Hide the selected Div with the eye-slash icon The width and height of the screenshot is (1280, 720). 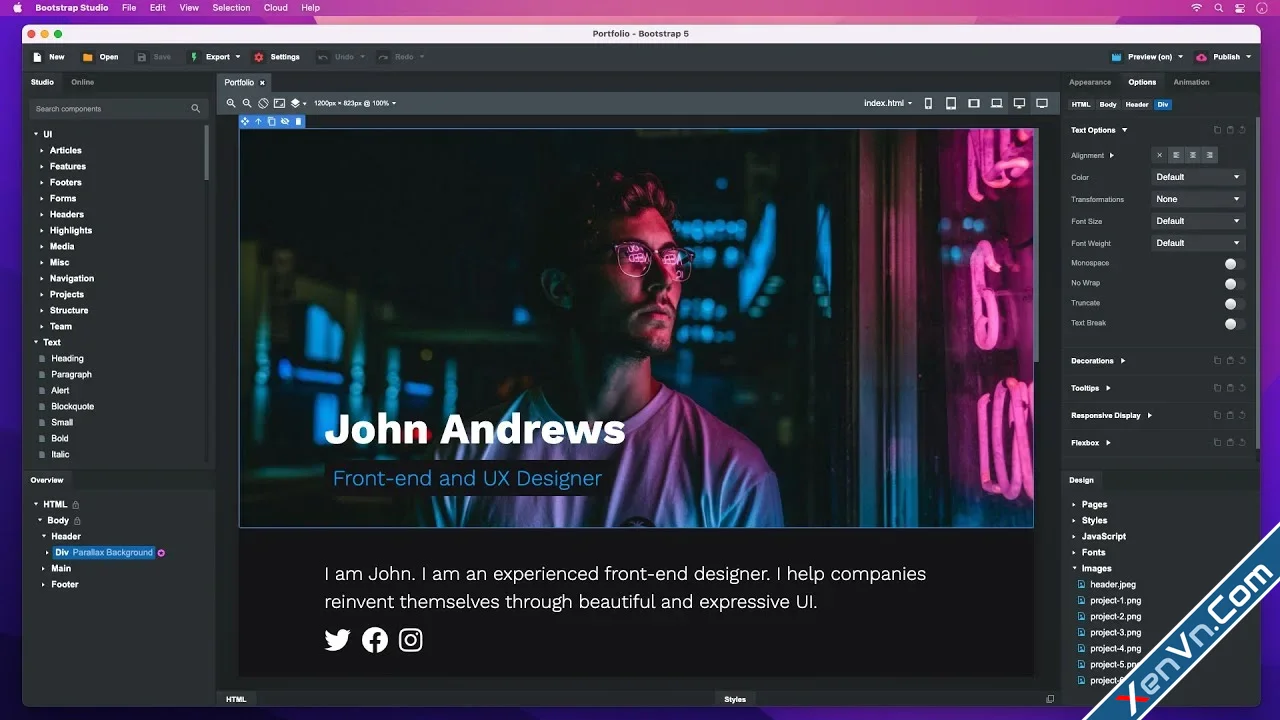284,121
